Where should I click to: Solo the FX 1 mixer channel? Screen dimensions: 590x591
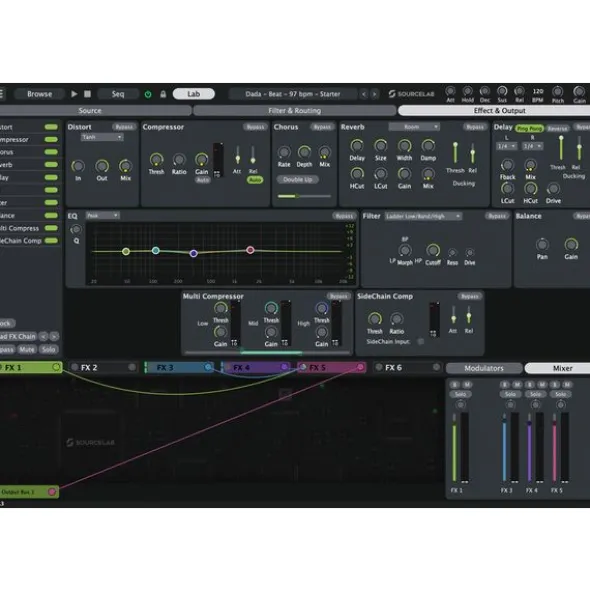[460, 394]
